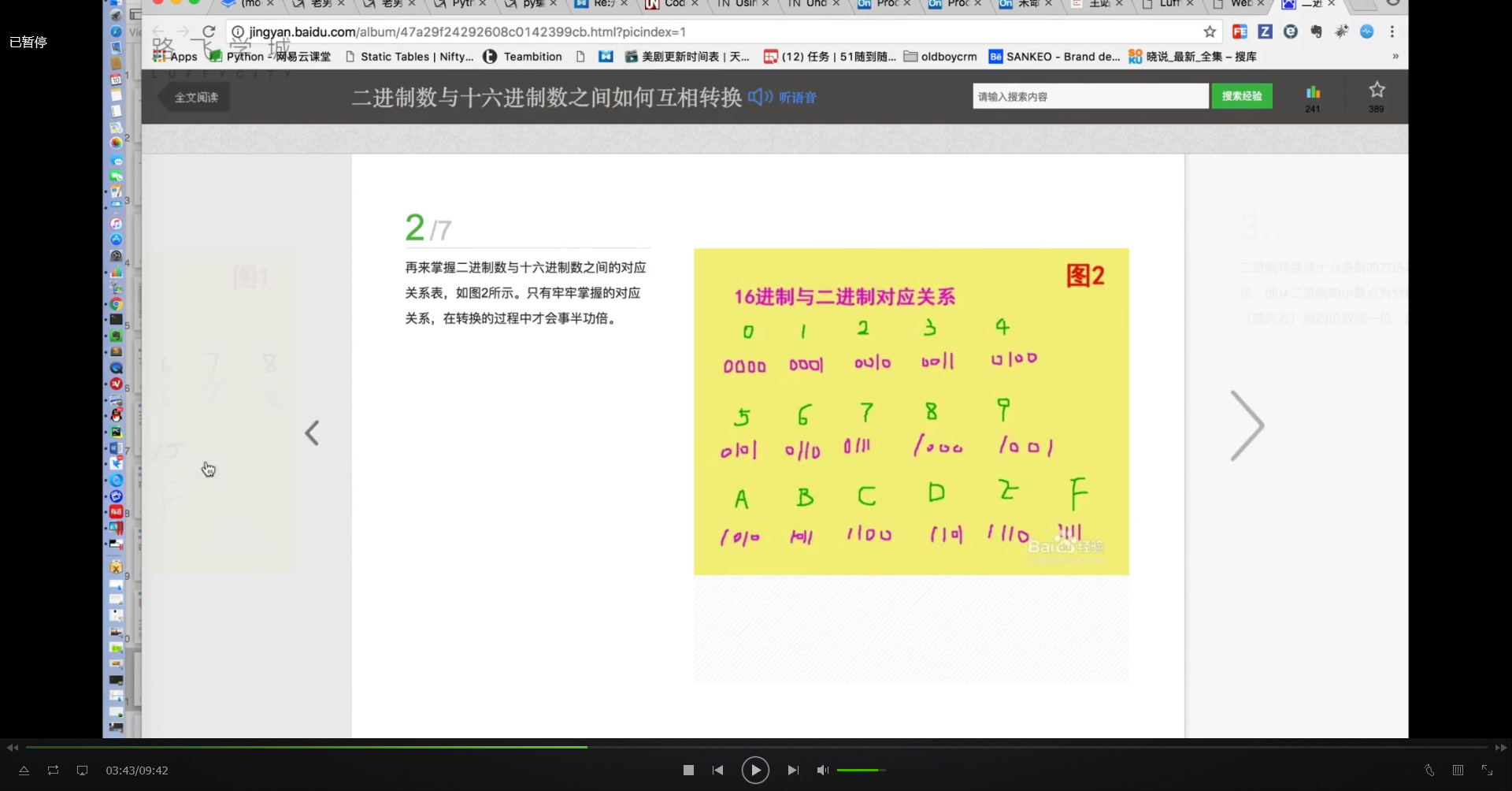
Task: Open Terminal from the macOS dock
Action: coord(116,320)
